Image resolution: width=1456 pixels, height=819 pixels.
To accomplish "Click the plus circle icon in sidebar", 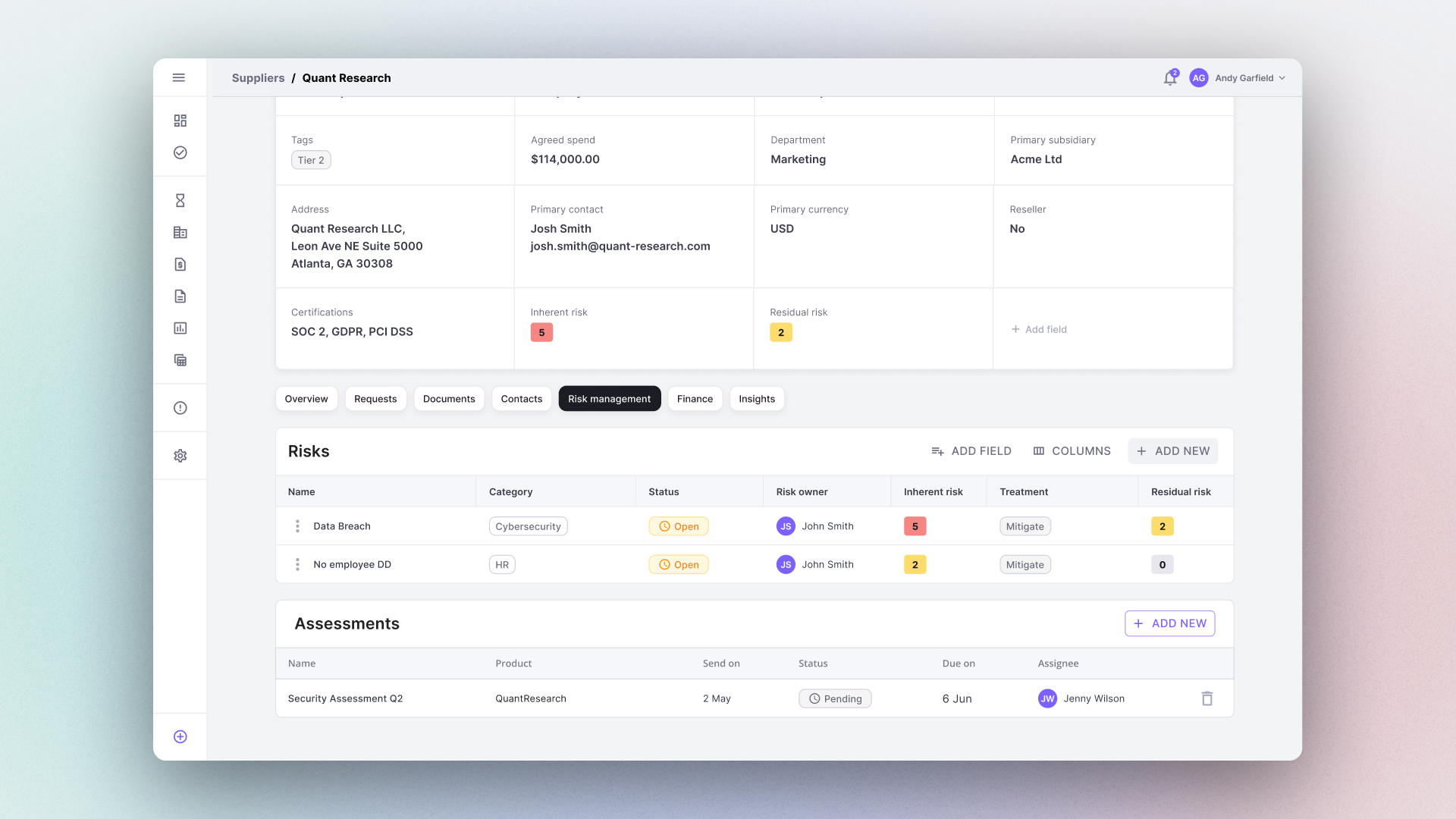I will pos(180,736).
